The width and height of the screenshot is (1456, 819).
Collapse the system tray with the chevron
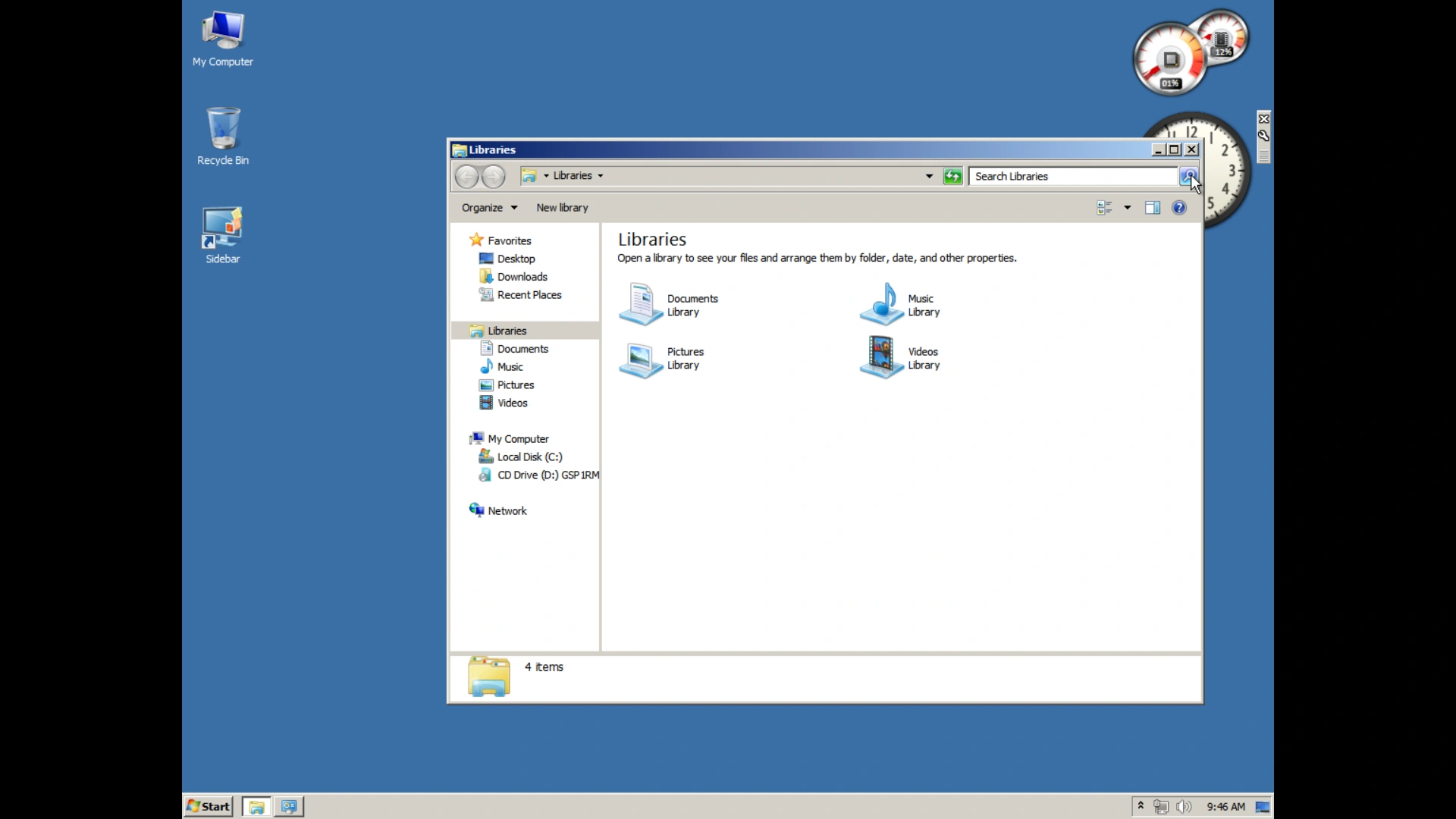[x=1141, y=806]
